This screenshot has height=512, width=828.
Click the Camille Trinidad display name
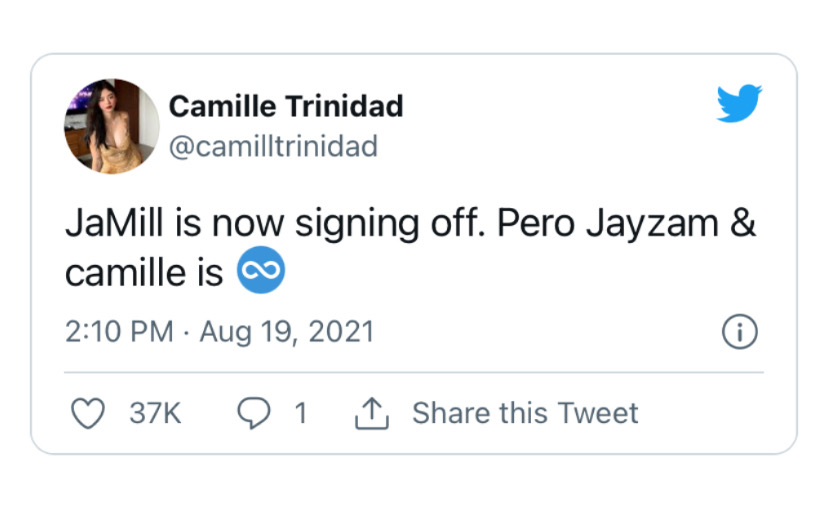coord(285,105)
